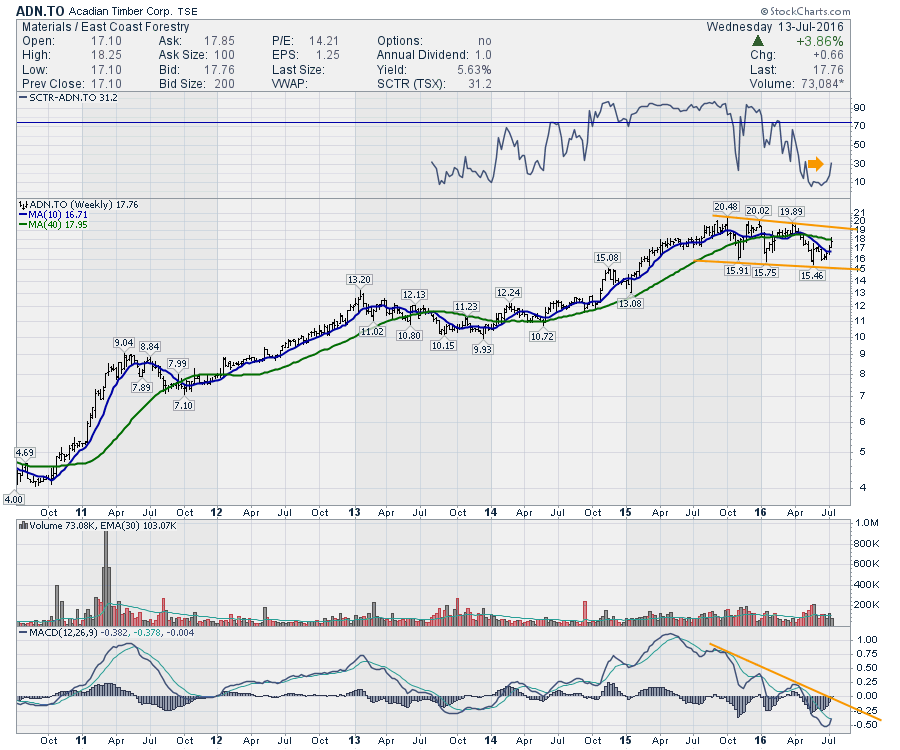This screenshot has width=900, height=750.
Task: Click the 20.02 price label
Action: click(758, 211)
